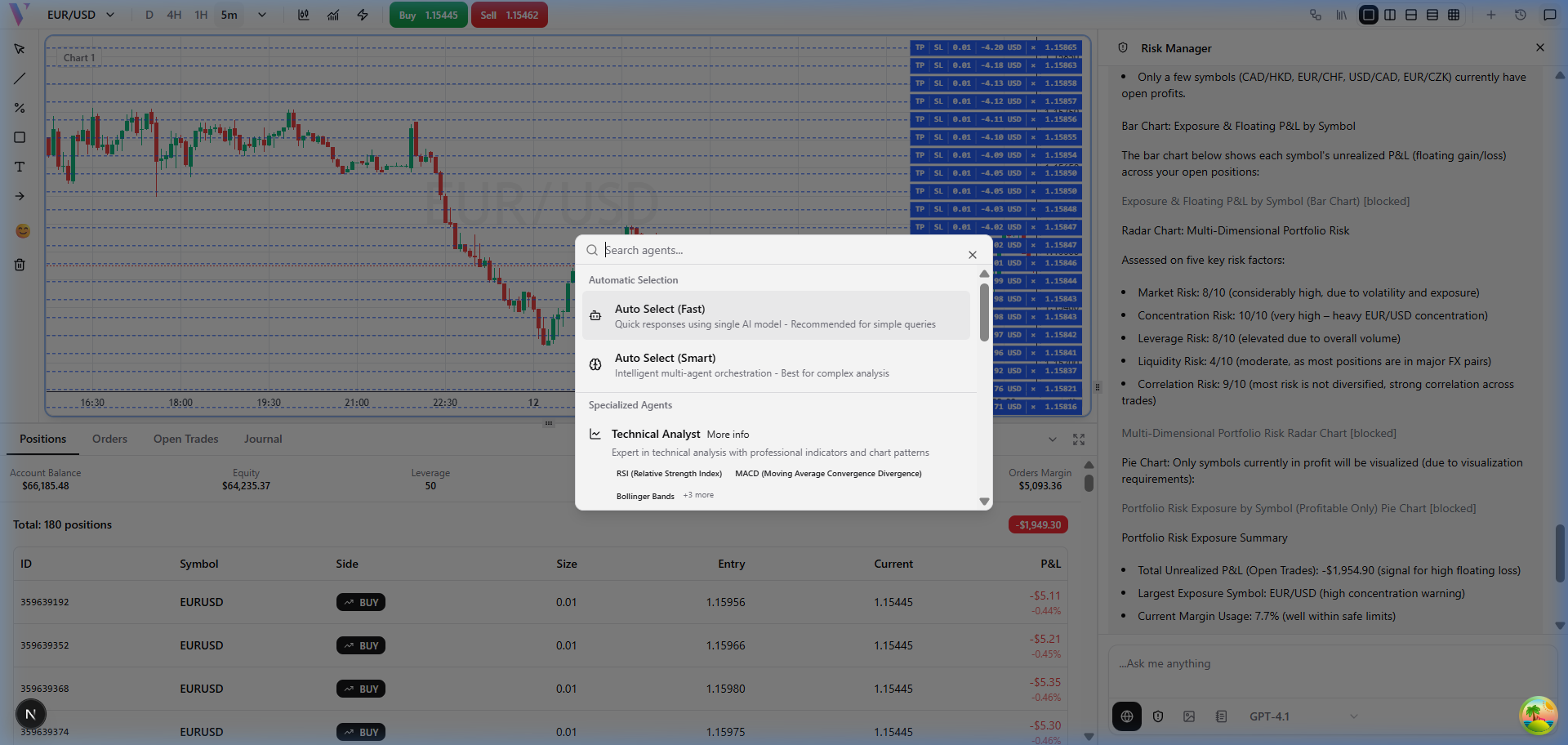Expand the timeframe dropdown chevron next to 5m
Screen dimensions: 1568x745
tap(262, 15)
